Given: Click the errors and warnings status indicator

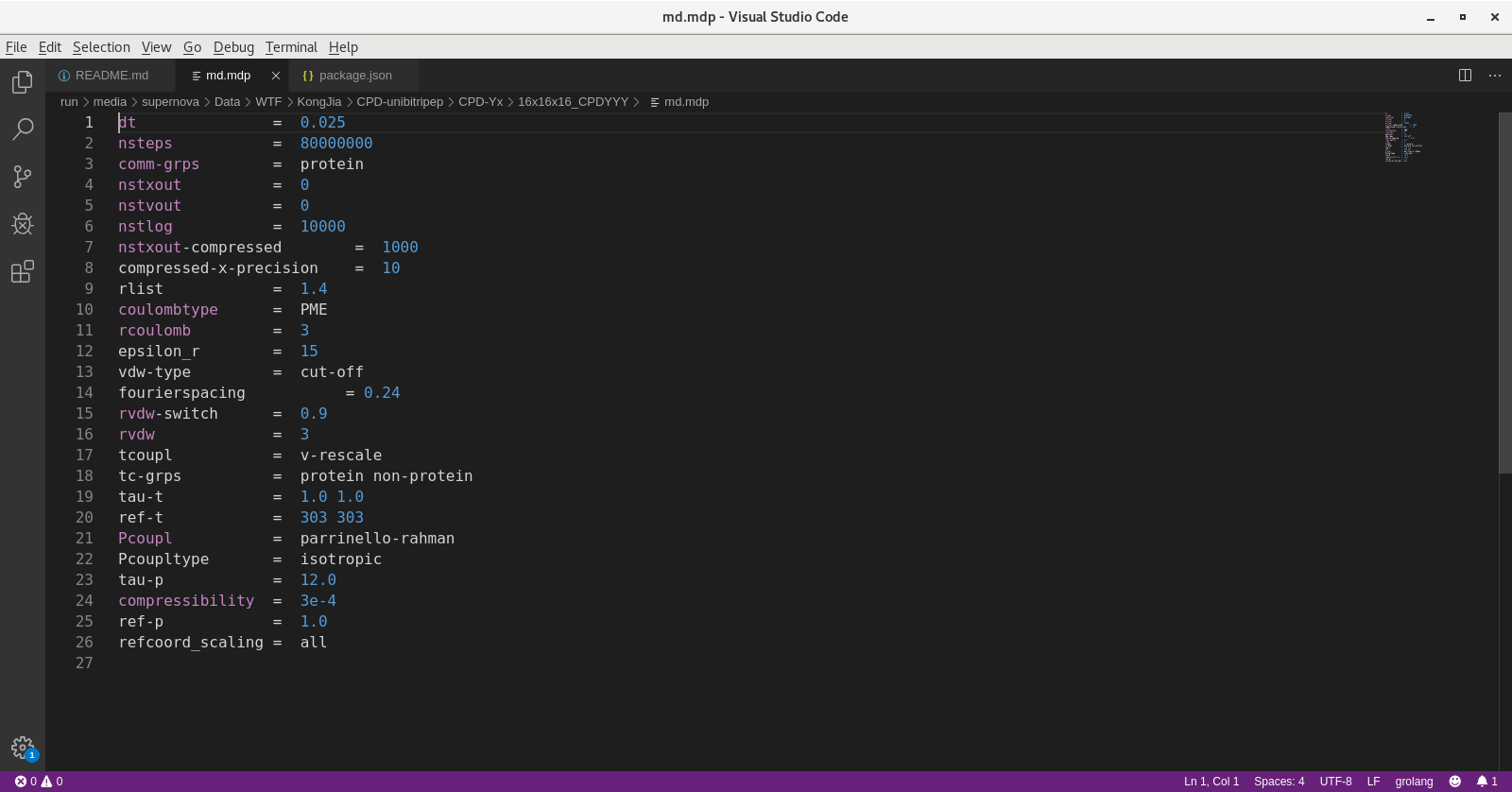Looking at the screenshot, I should coord(39,782).
